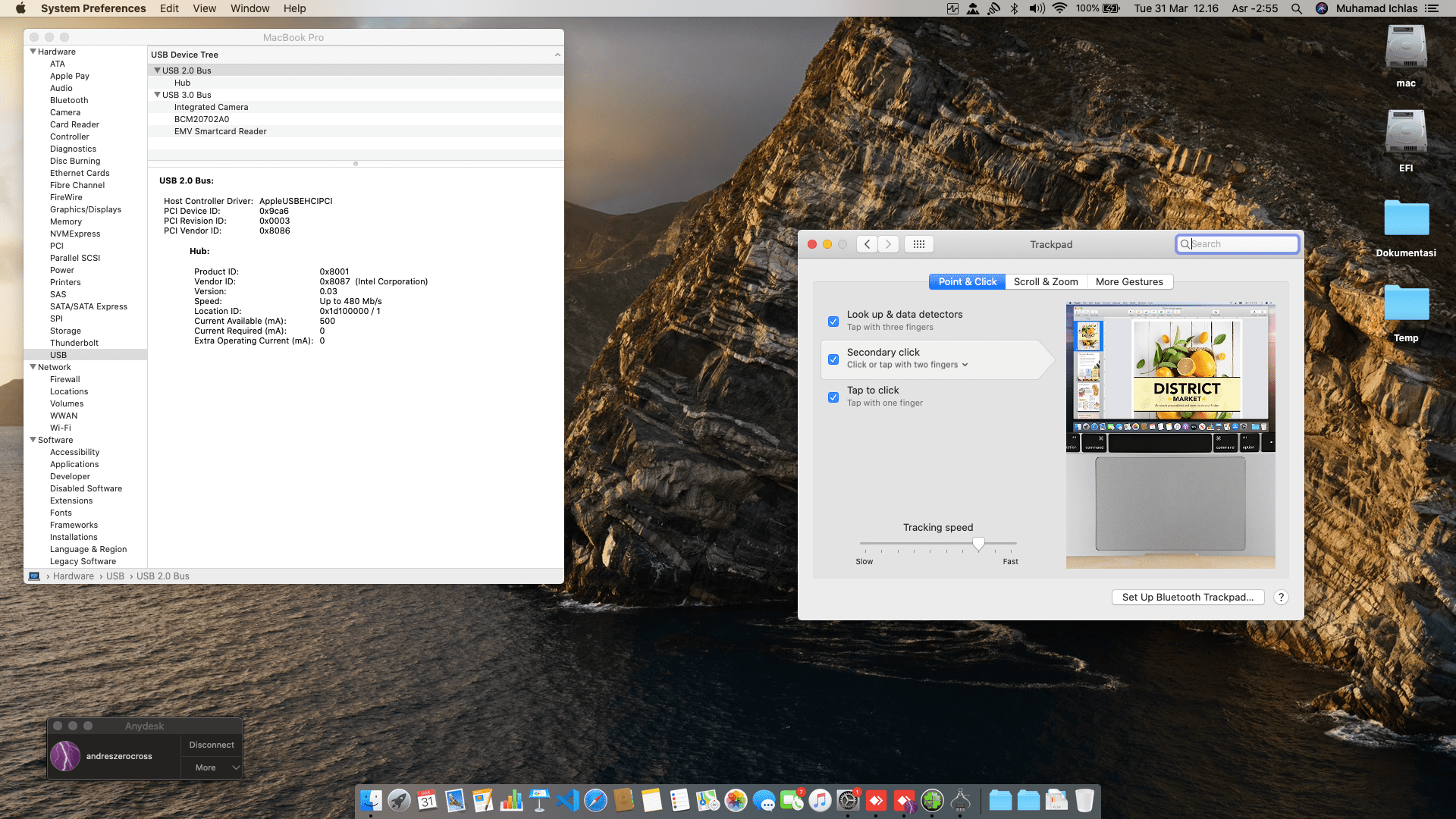Launch Visual Studio Code from the Dock

coord(567,801)
